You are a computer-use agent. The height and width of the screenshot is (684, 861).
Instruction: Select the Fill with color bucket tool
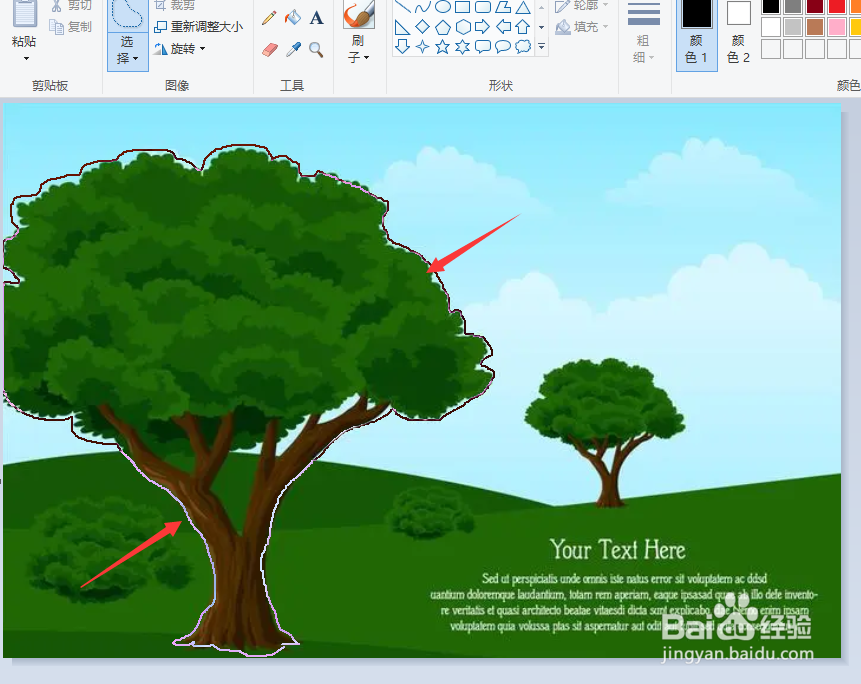click(x=293, y=18)
